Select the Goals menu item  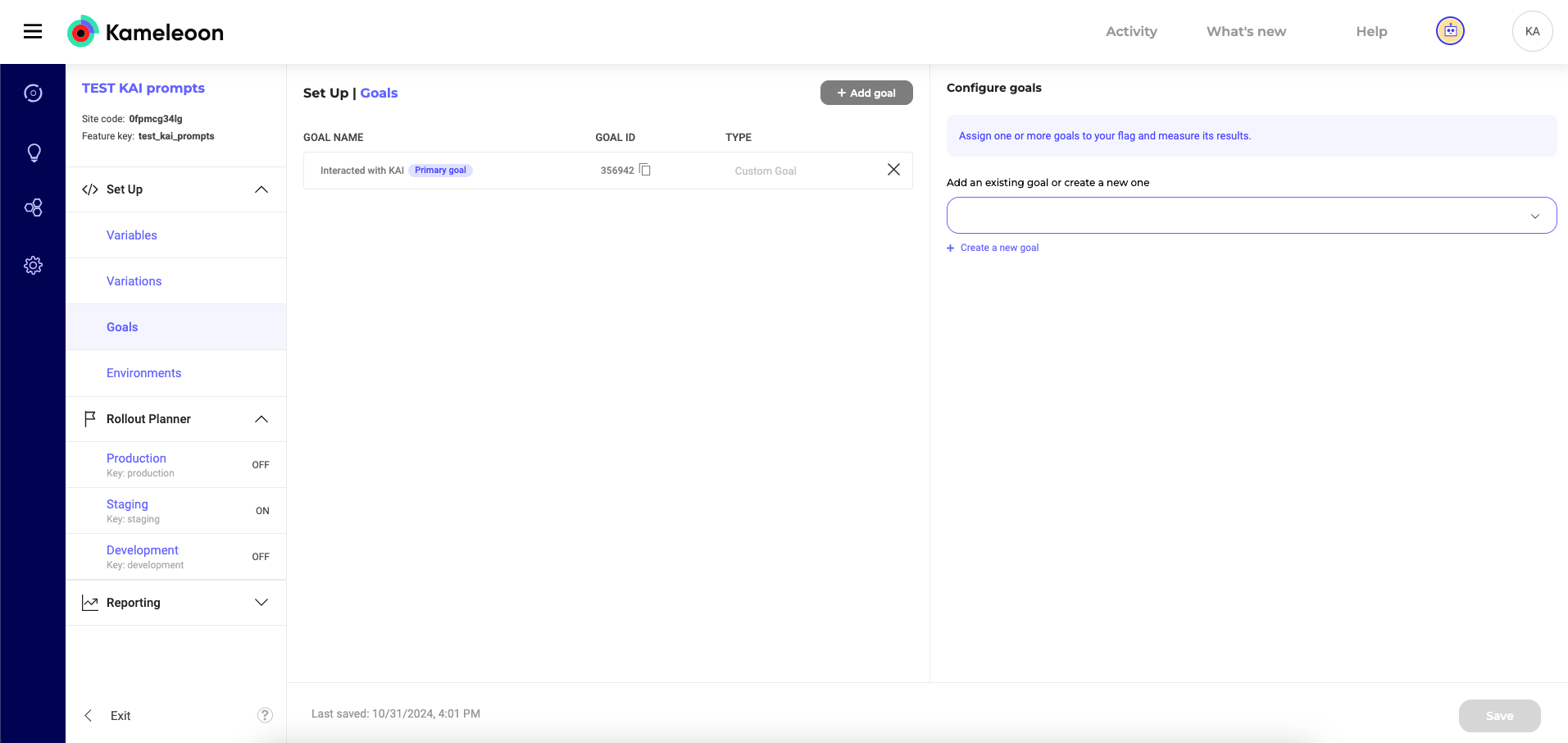coord(122,327)
